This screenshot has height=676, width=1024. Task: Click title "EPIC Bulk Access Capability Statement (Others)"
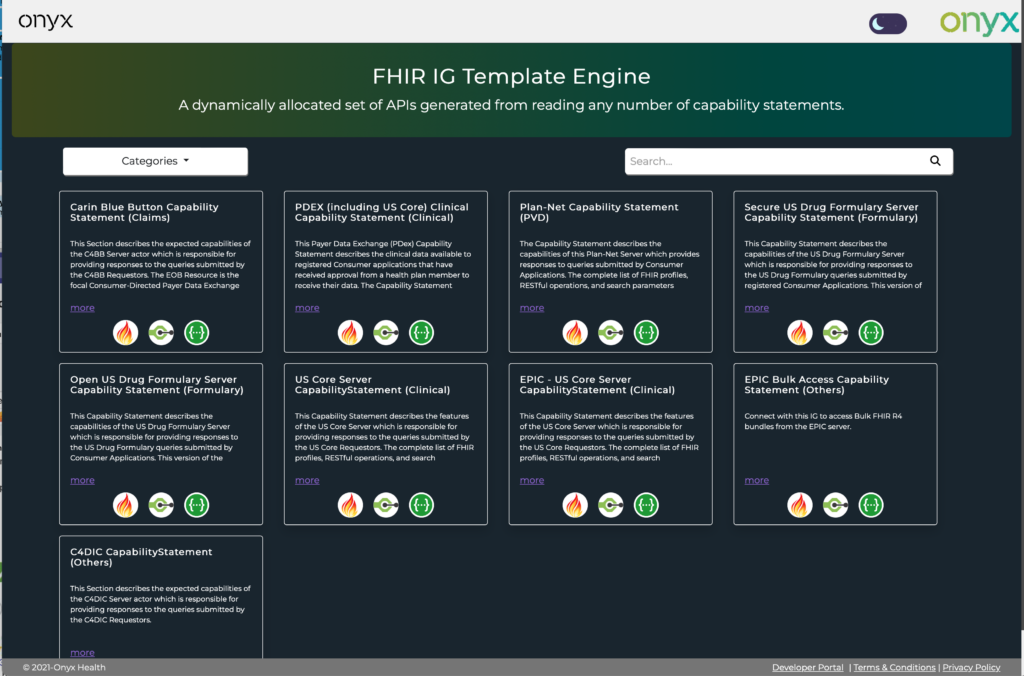click(x=816, y=385)
